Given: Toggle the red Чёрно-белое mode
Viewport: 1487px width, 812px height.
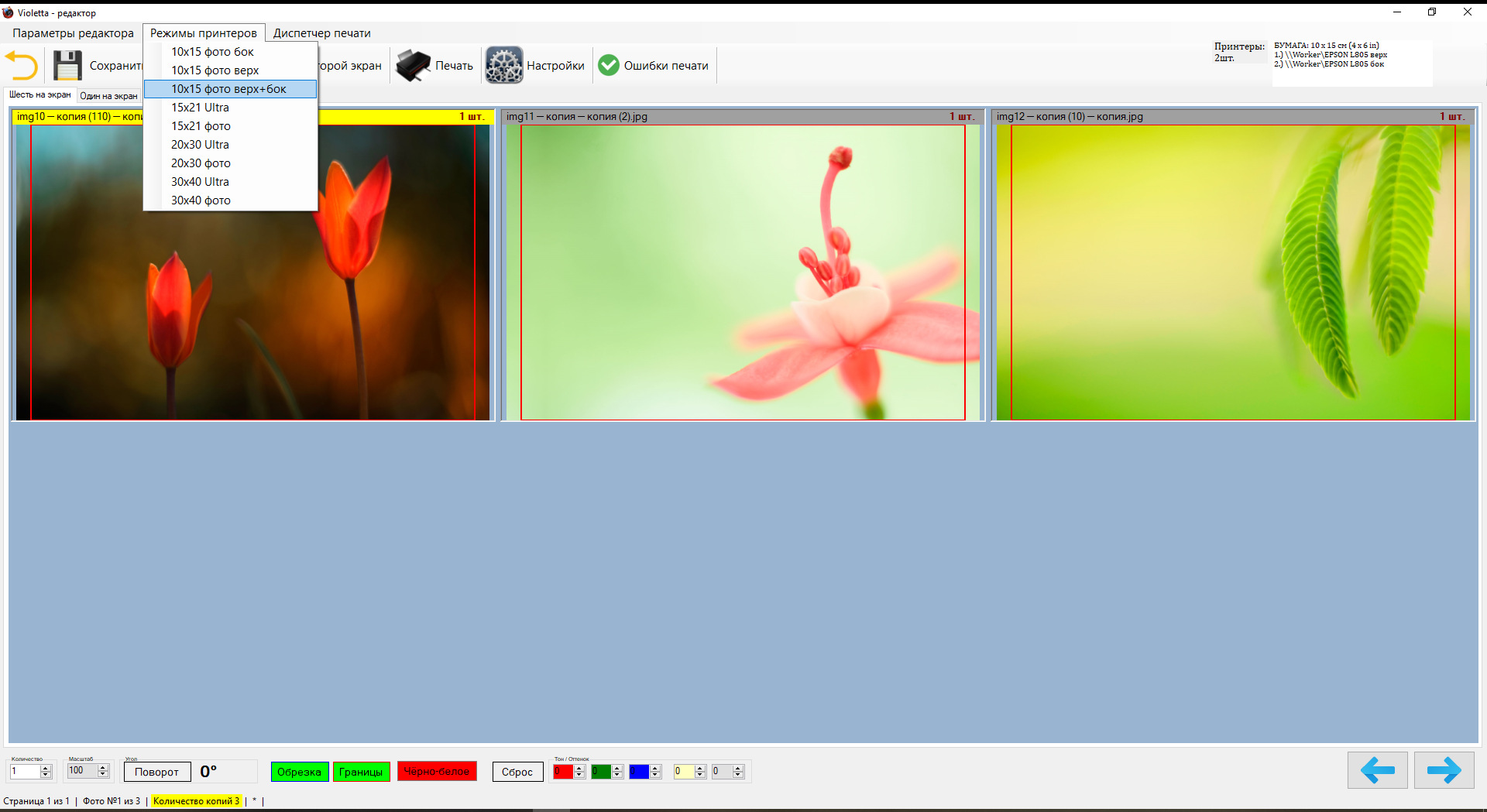Looking at the screenshot, I should click(437, 772).
